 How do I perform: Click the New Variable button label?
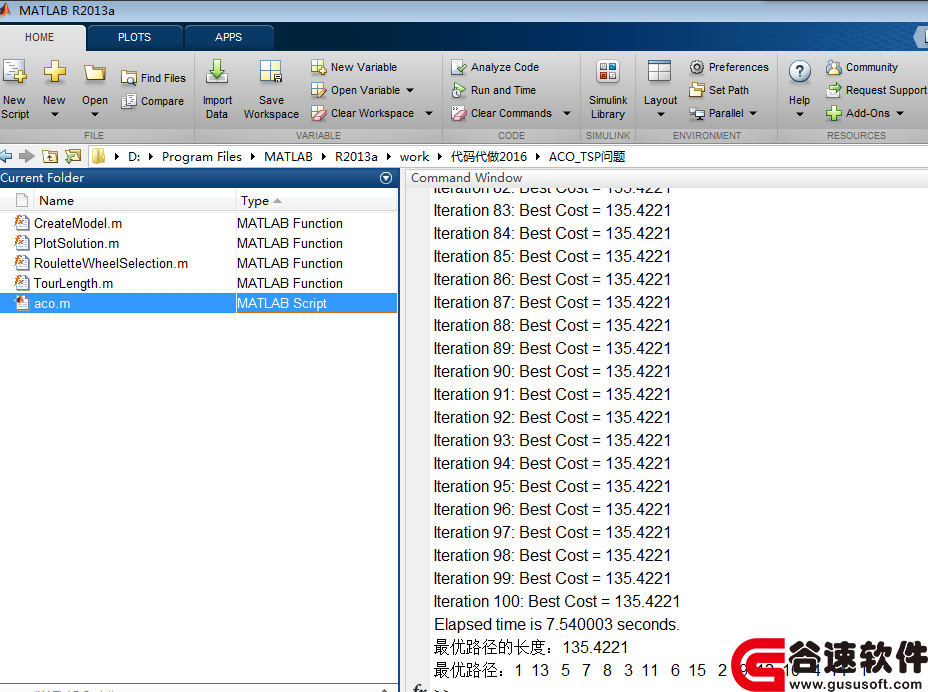[364, 67]
